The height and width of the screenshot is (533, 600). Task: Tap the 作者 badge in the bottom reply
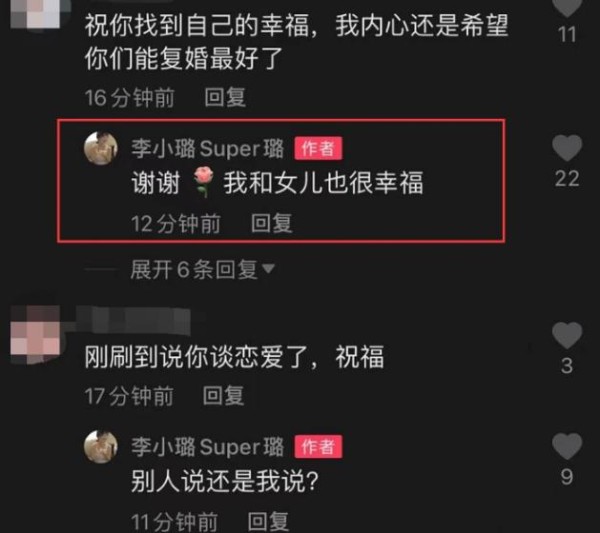[x=318, y=446]
